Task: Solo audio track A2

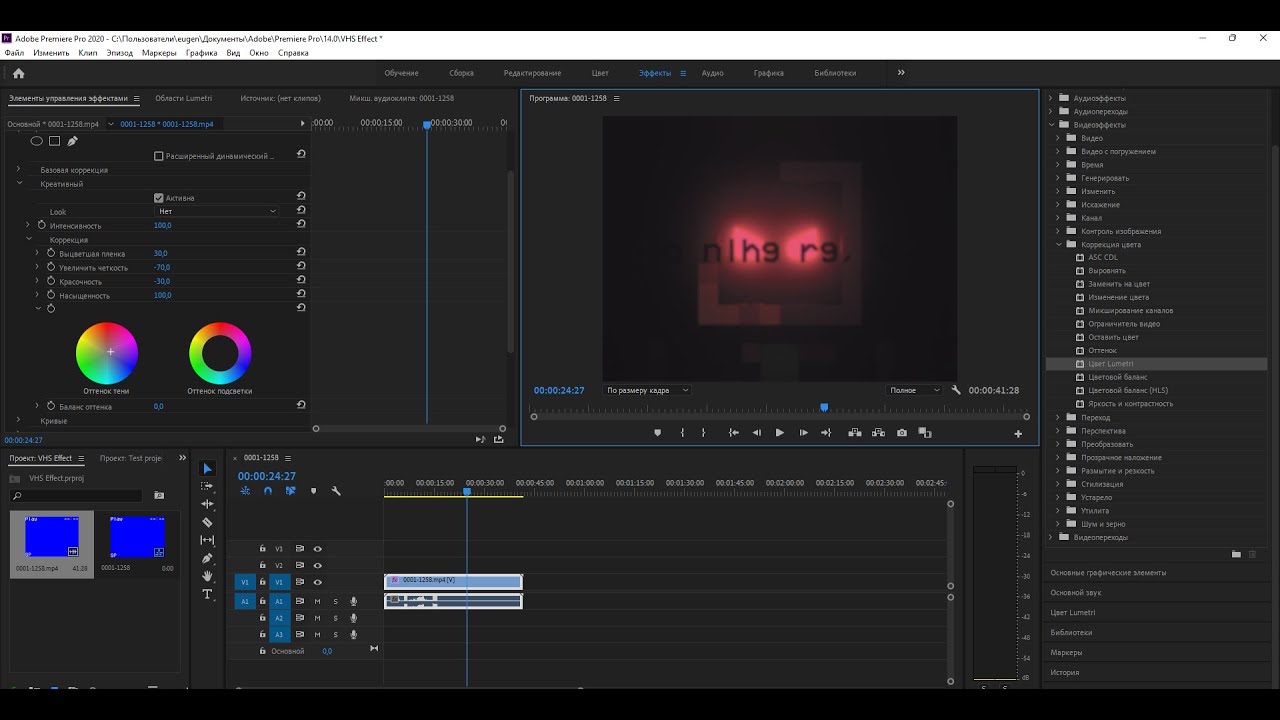Action: pyautogui.click(x=335, y=618)
